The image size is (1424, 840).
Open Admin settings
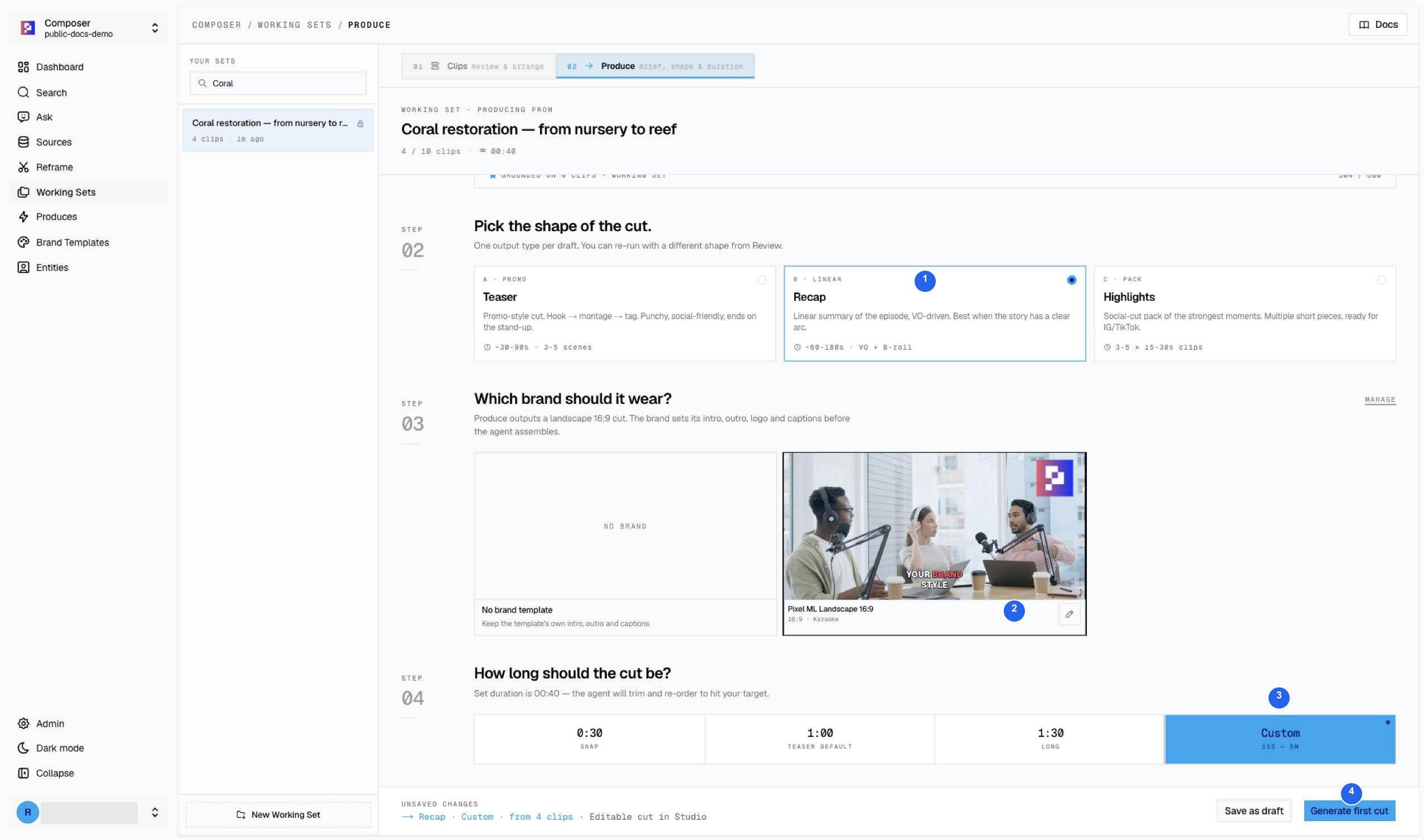89,724
